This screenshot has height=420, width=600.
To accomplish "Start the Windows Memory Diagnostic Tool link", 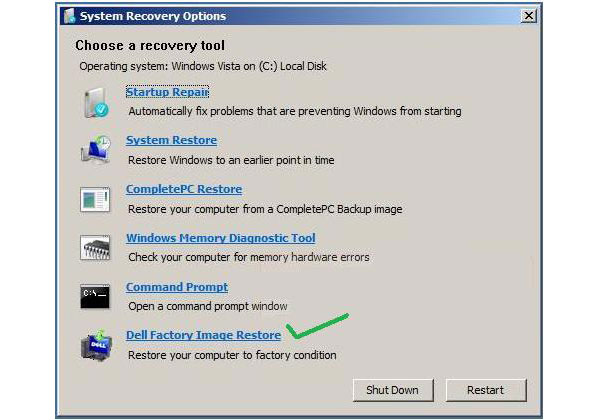I will (x=221, y=238).
